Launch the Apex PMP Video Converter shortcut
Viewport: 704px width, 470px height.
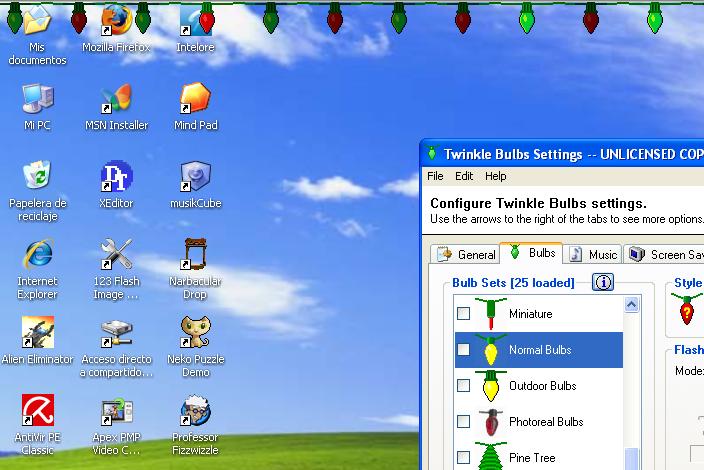[116, 410]
